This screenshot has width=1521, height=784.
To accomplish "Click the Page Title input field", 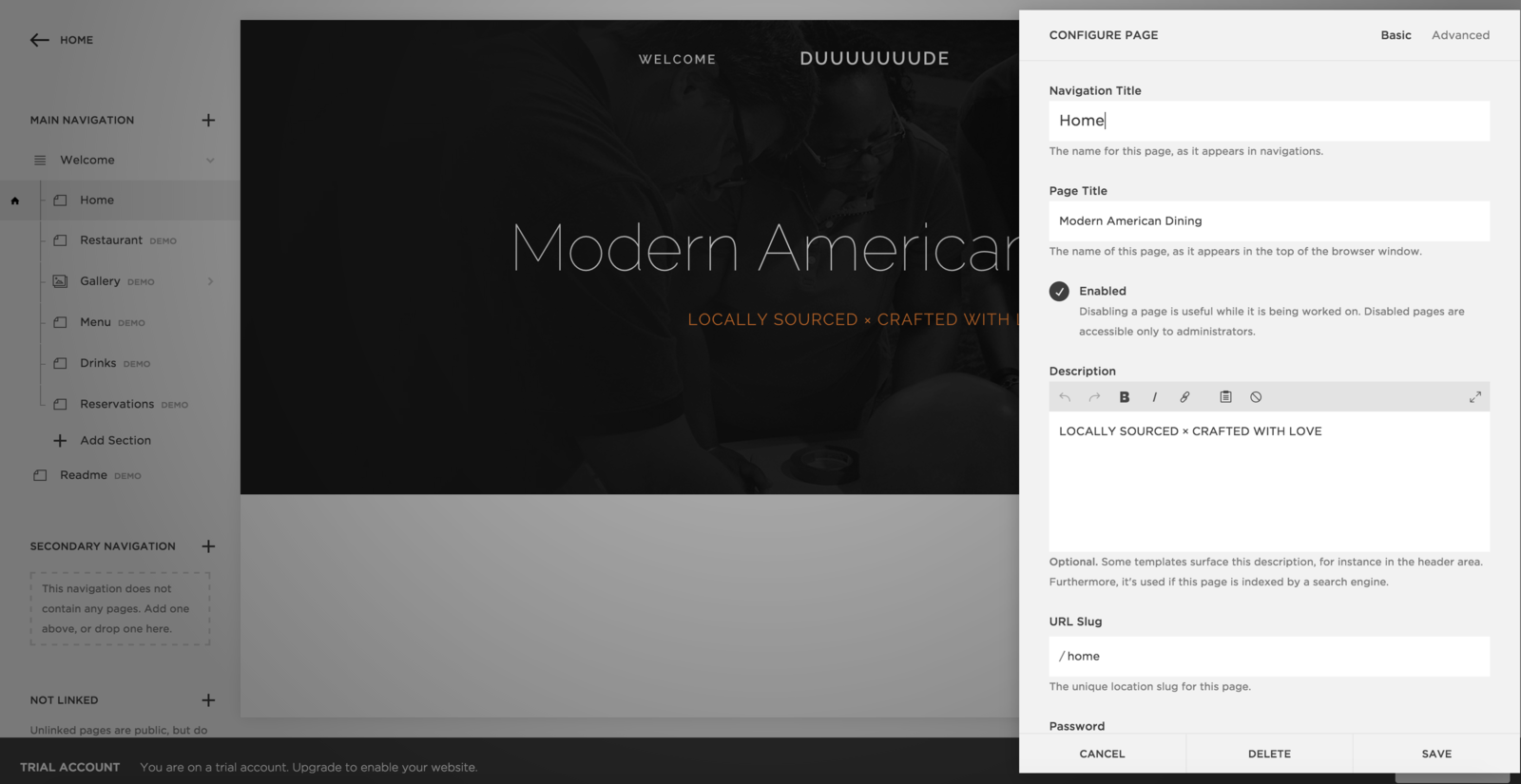I will coord(1269,220).
